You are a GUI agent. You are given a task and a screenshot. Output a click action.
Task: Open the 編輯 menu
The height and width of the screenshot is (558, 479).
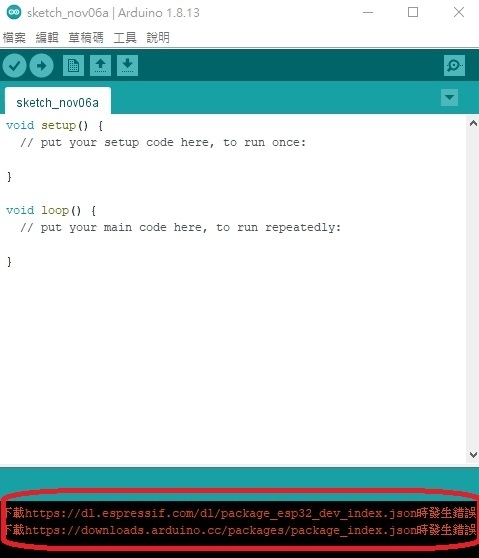[x=47, y=37]
